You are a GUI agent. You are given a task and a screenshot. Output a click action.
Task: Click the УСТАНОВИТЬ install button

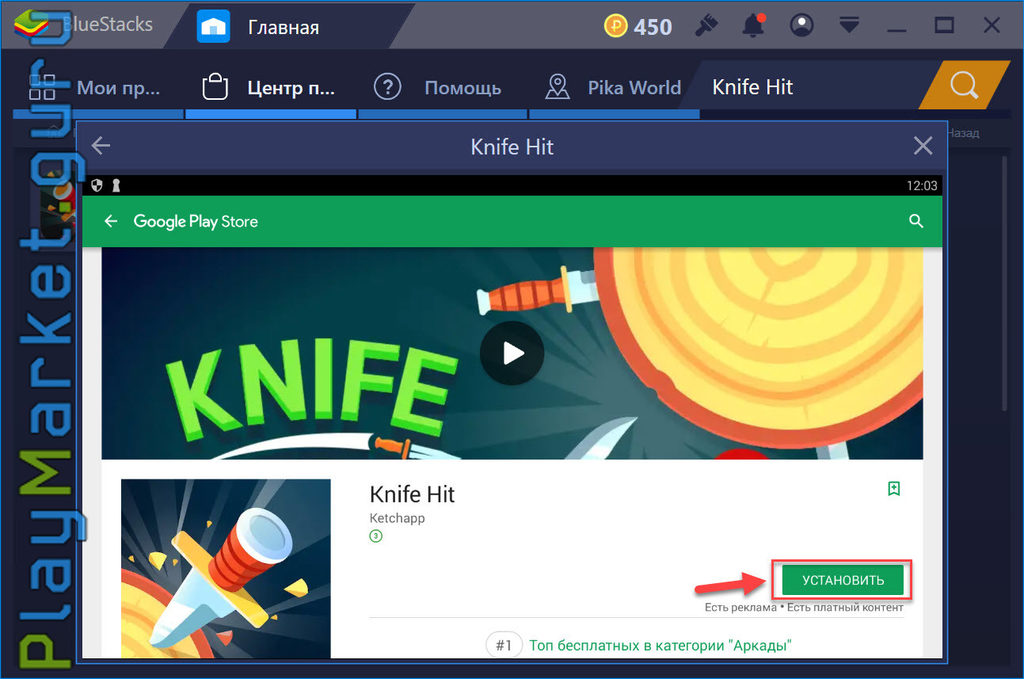[x=842, y=580]
